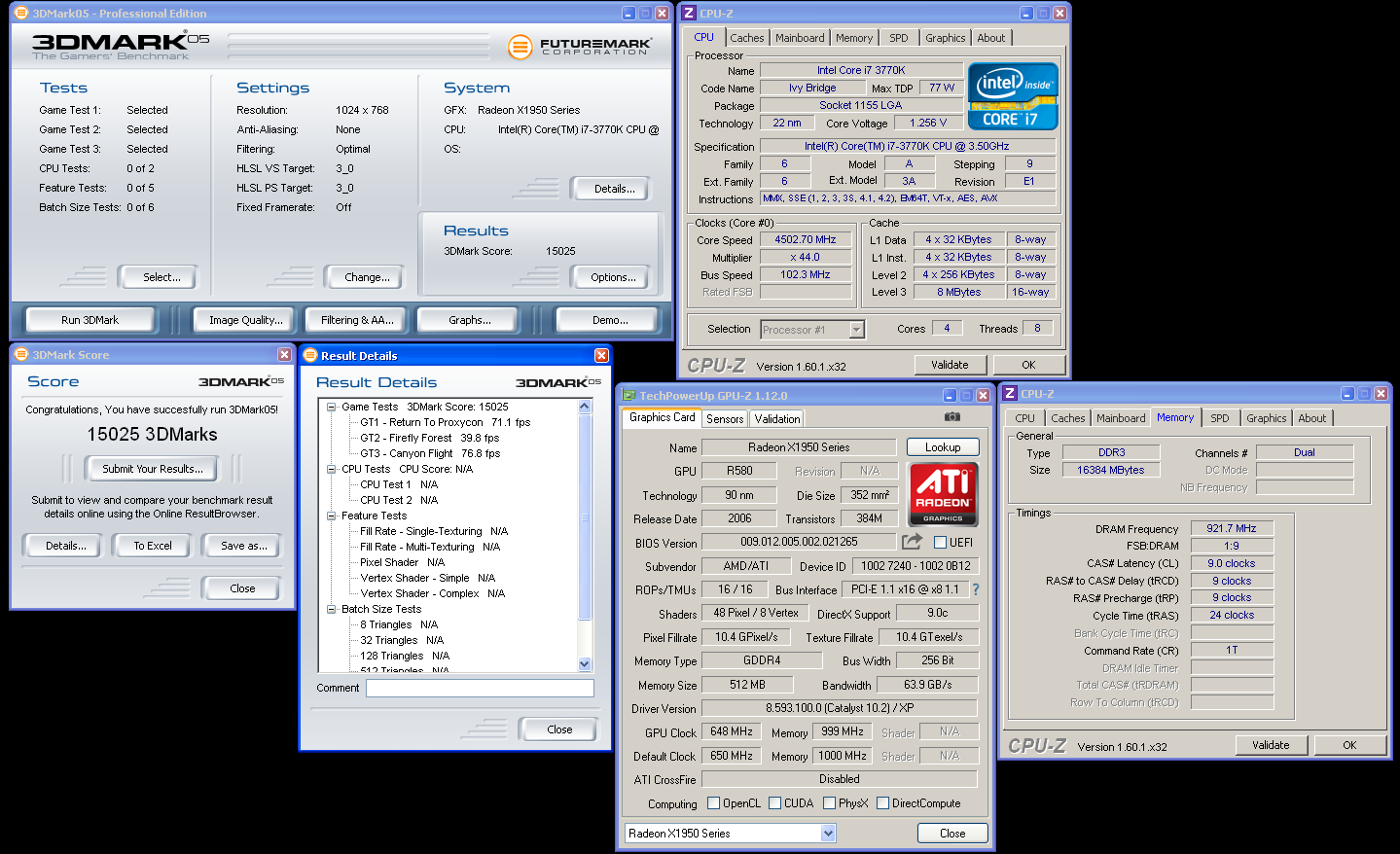The image size is (1400, 854).
Task: Click Save as in the 3DMark Score window
Action: (243, 546)
